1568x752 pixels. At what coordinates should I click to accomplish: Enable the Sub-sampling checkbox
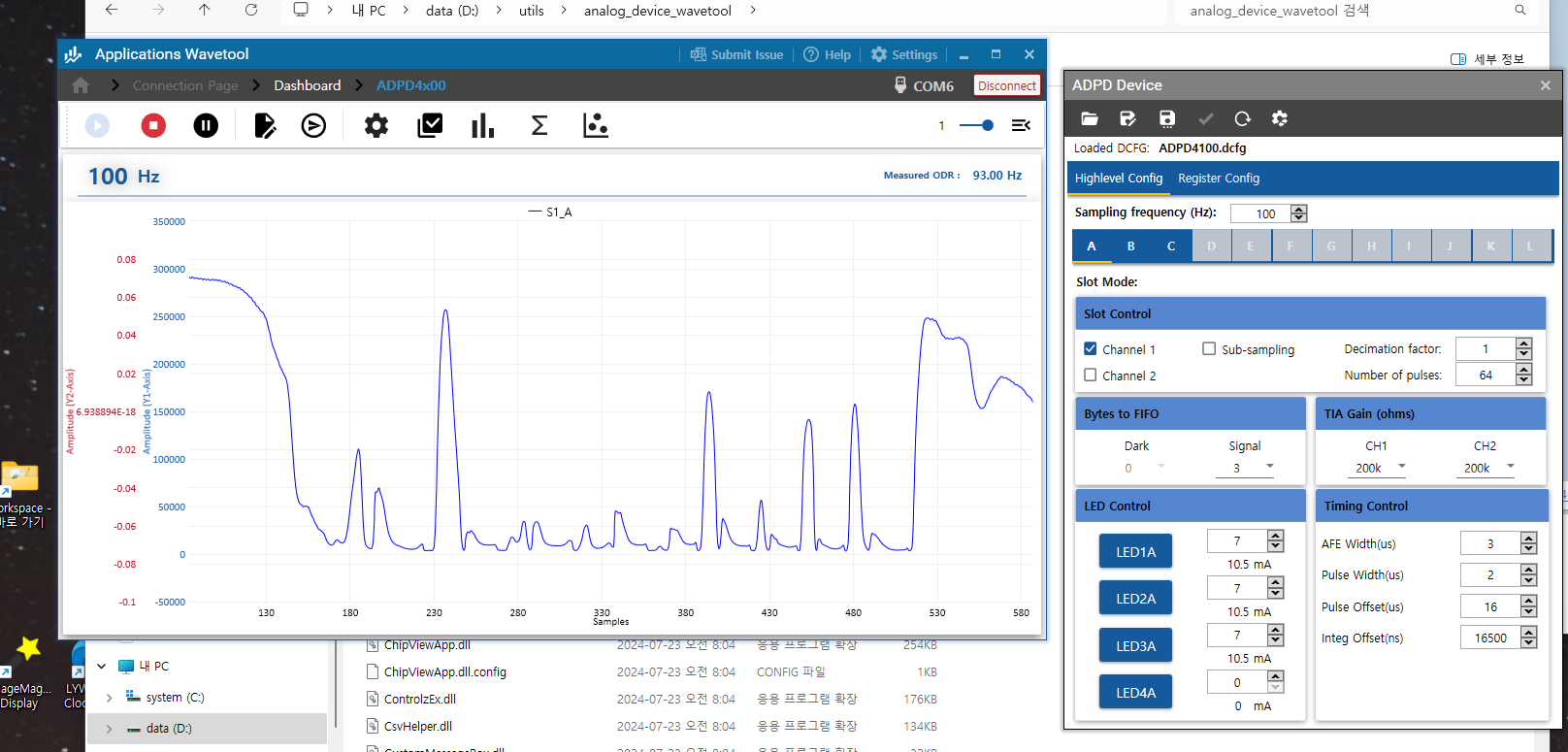1209,348
